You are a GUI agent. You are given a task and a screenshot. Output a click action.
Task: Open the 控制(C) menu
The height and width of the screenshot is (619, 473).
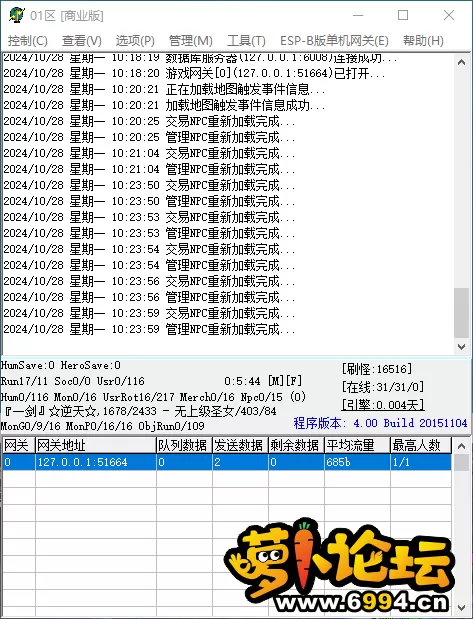(28, 41)
